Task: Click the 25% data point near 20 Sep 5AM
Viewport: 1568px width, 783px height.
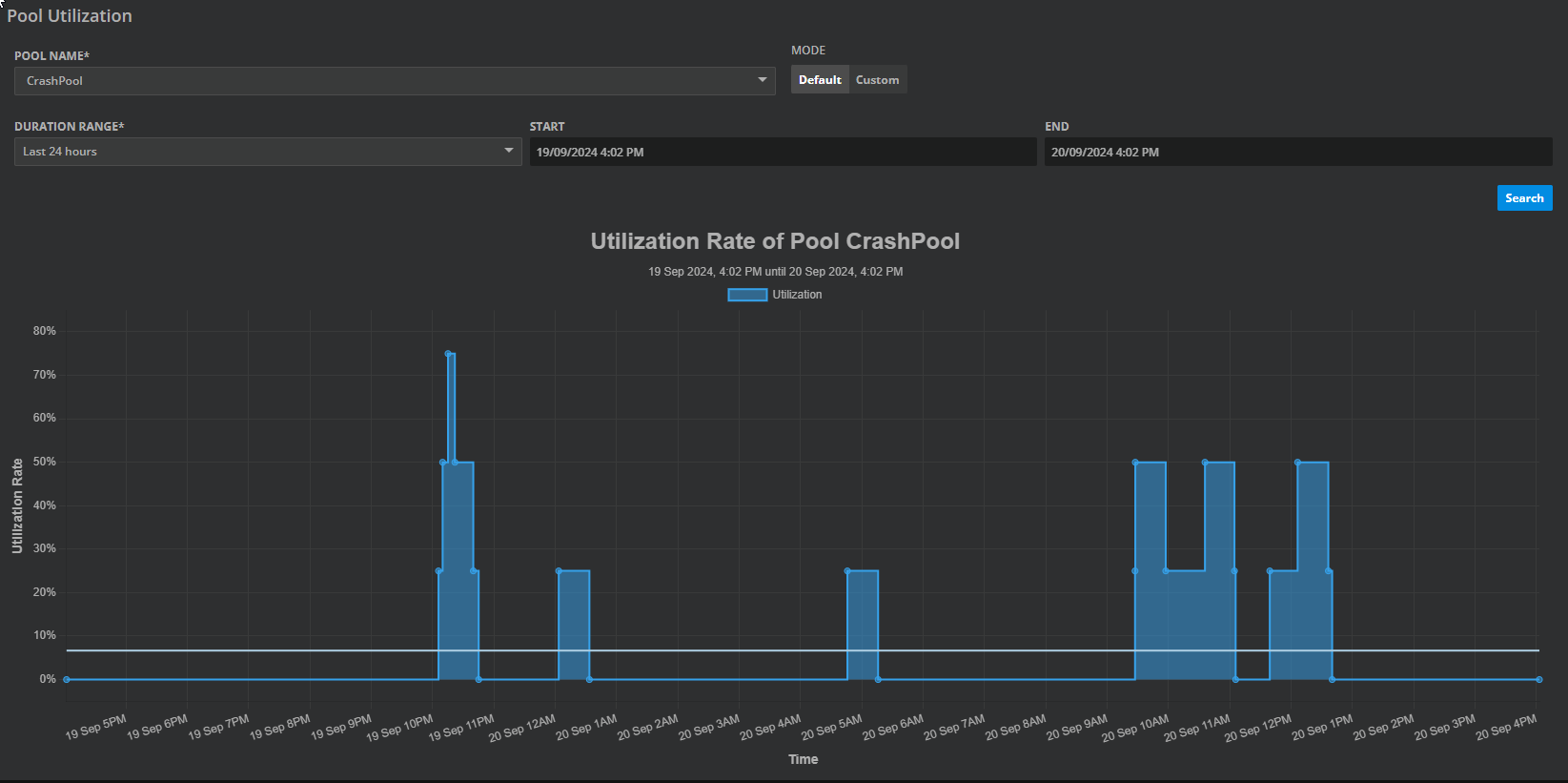Action: (x=847, y=571)
